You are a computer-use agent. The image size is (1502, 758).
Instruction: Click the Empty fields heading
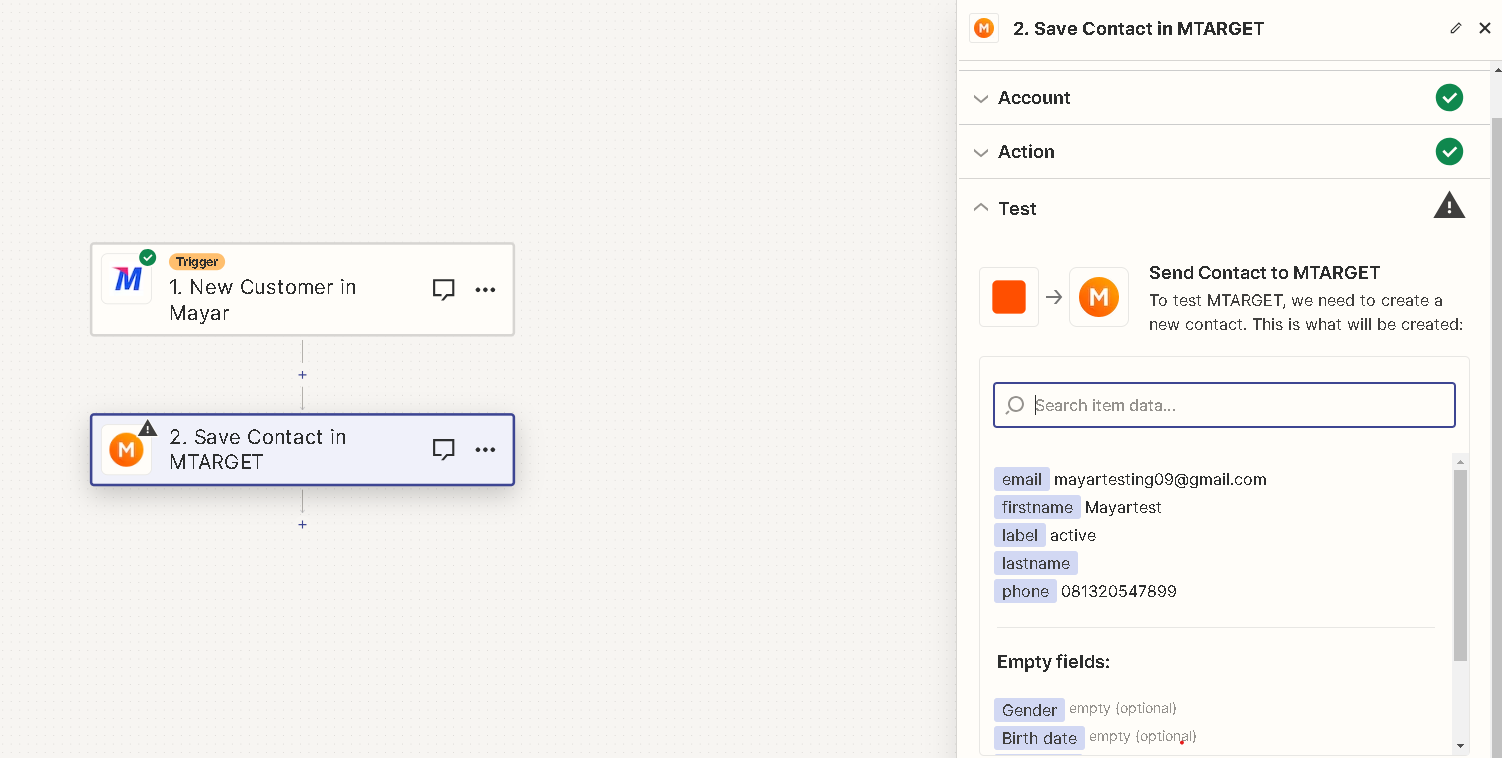1053,662
